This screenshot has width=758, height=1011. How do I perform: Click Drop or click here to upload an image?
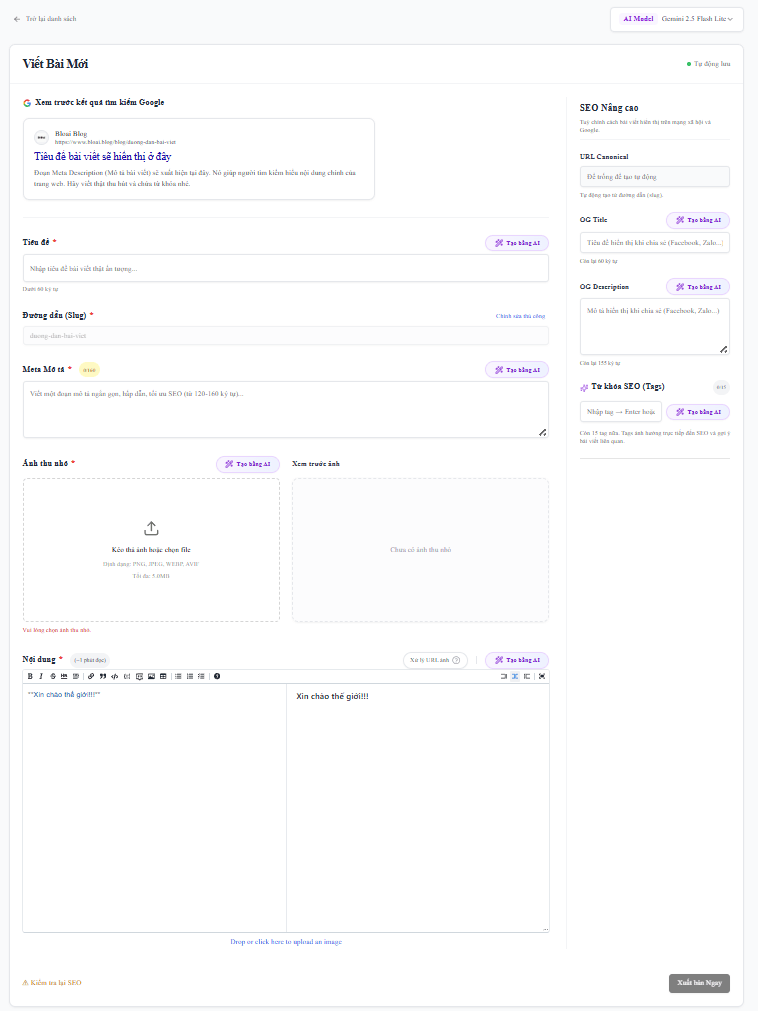(286, 942)
